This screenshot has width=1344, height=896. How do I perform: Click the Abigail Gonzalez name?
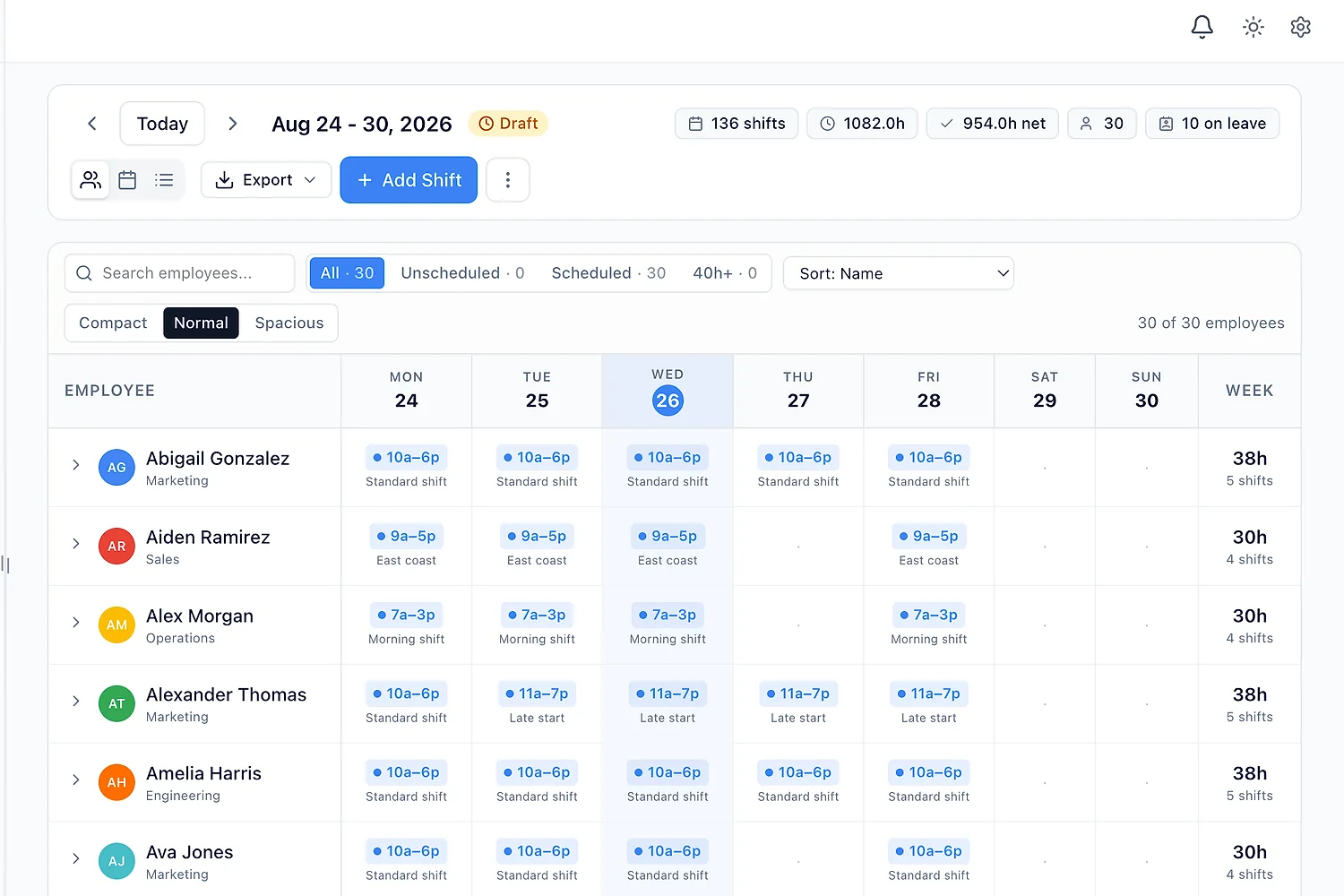tap(218, 459)
